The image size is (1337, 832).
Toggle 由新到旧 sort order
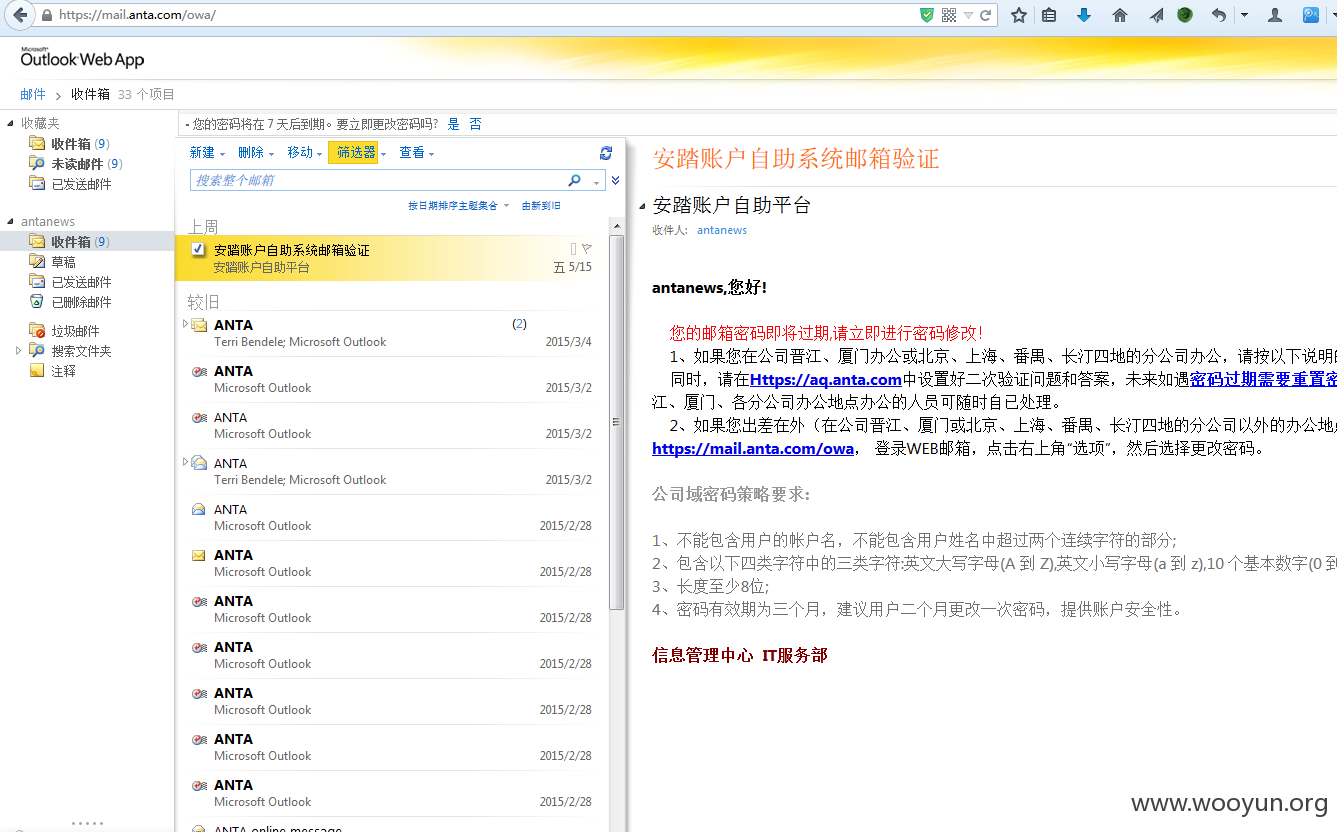541,206
